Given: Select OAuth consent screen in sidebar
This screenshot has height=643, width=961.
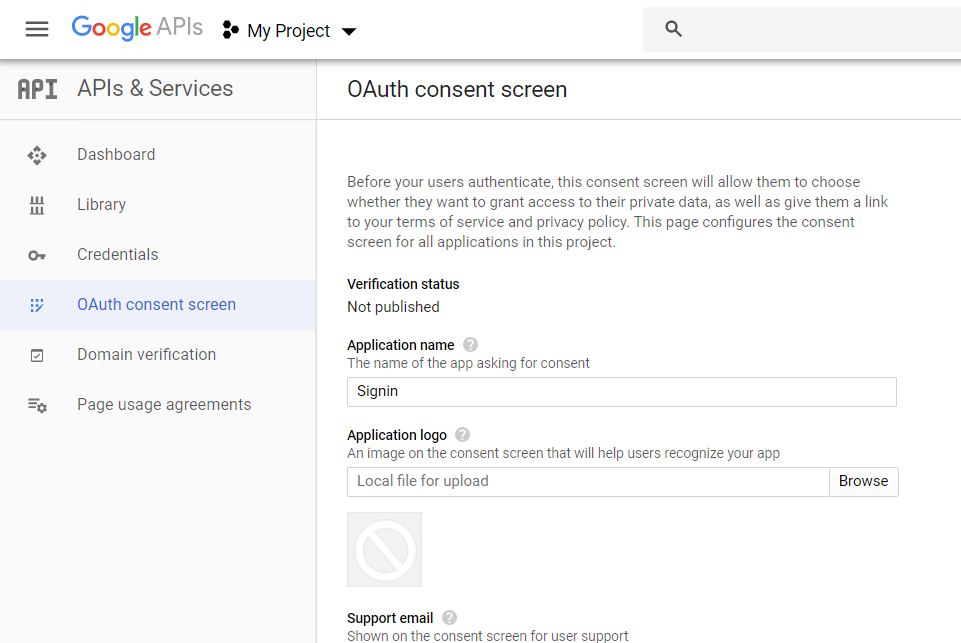Looking at the screenshot, I should tap(158, 305).
